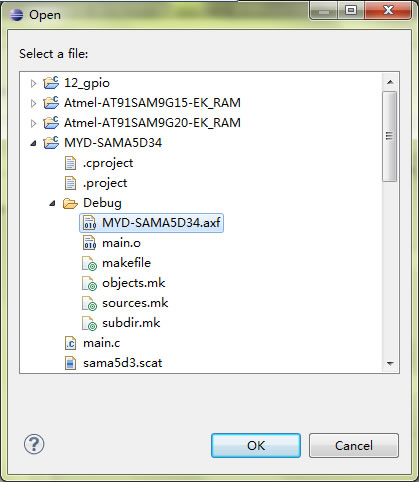Confirm selection with the OK button
419x482 pixels.
[256, 445]
